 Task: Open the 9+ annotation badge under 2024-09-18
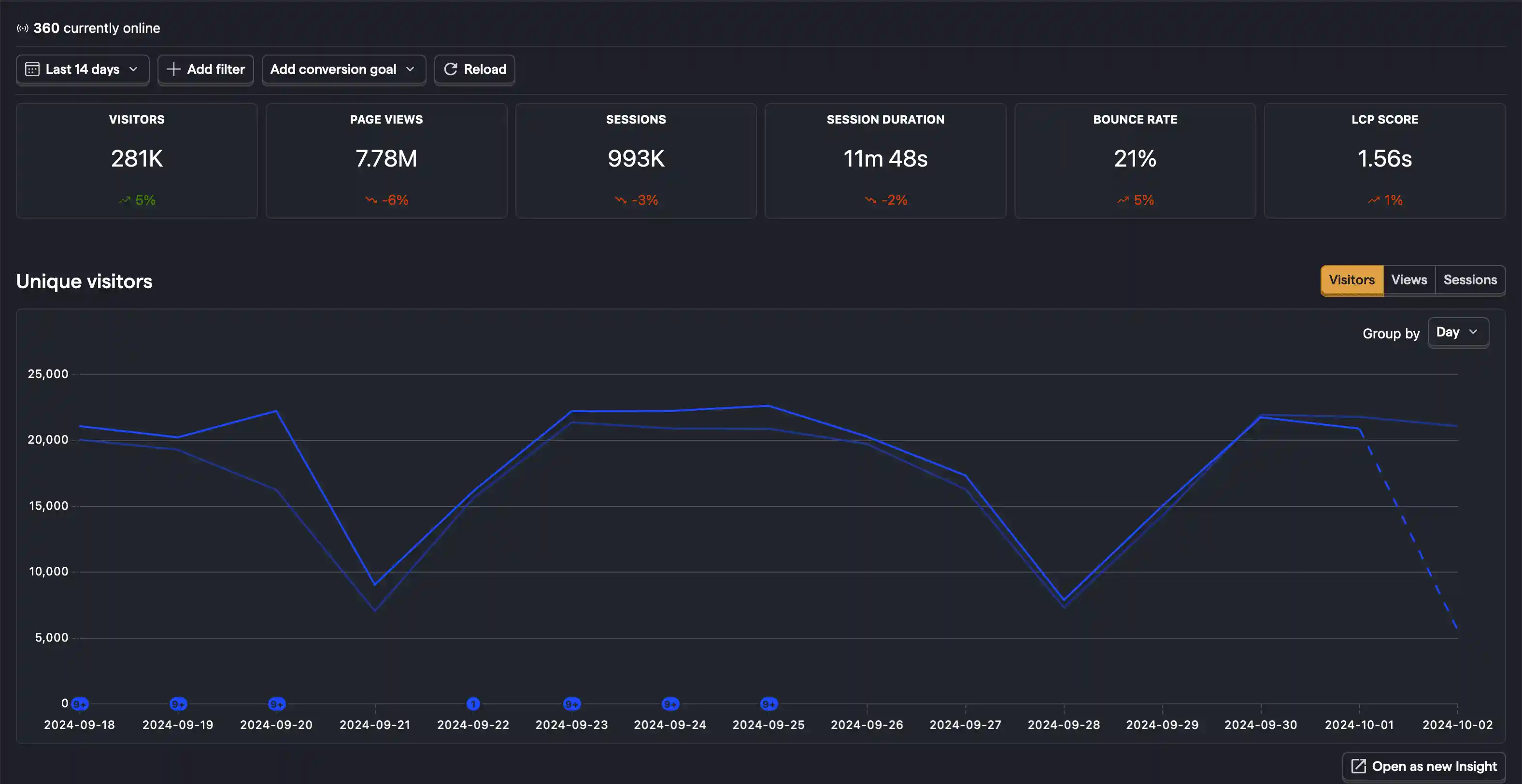pyautogui.click(x=79, y=704)
